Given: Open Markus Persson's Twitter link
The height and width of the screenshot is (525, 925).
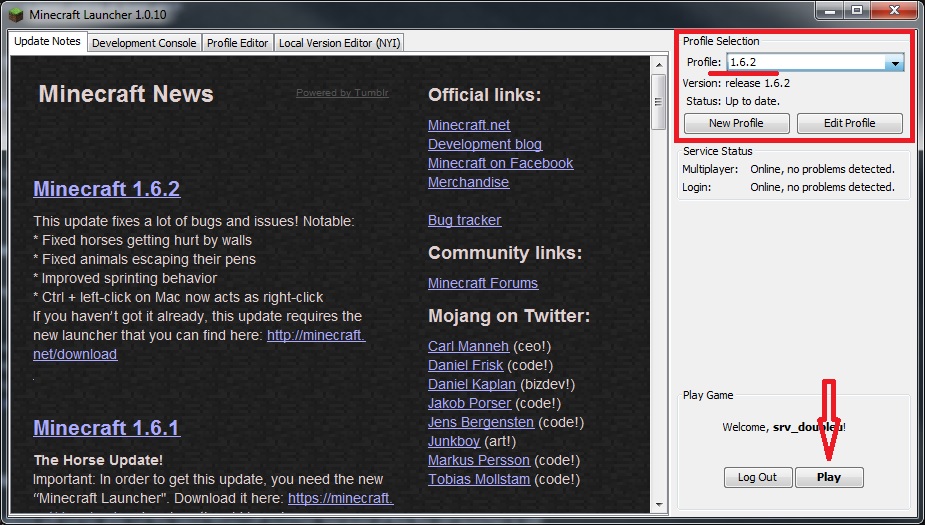Looking at the screenshot, I should tap(479, 460).
